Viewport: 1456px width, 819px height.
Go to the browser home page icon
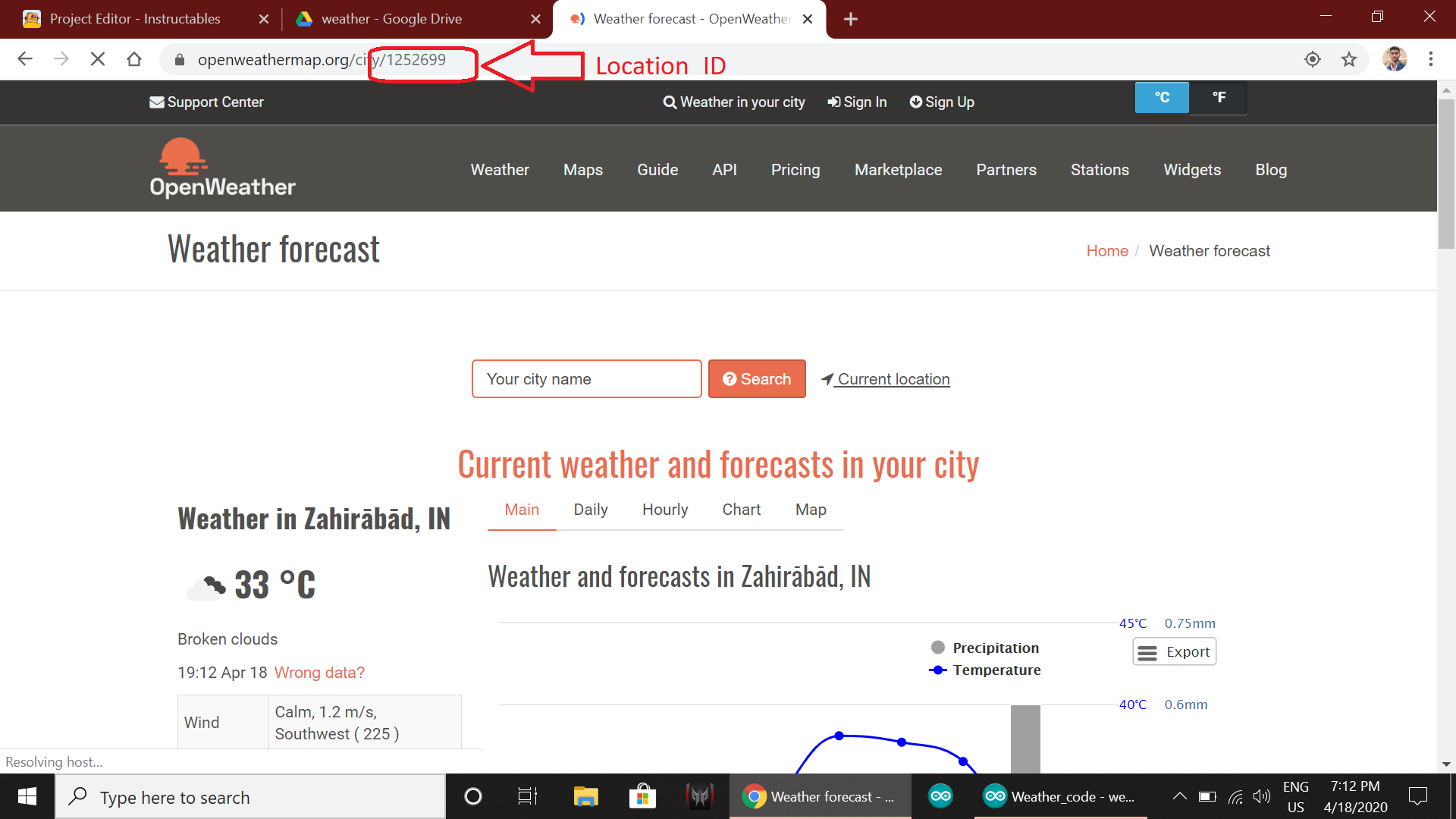pos(134,59)
